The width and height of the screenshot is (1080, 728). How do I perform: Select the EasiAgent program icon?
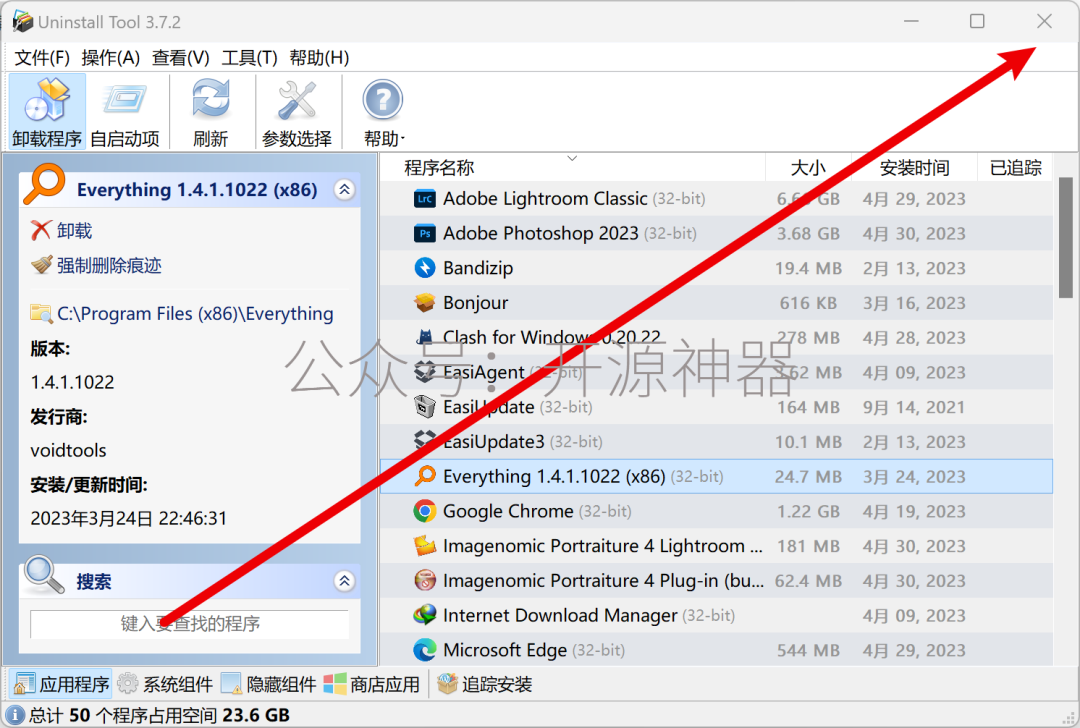click(x=425, y=372)
